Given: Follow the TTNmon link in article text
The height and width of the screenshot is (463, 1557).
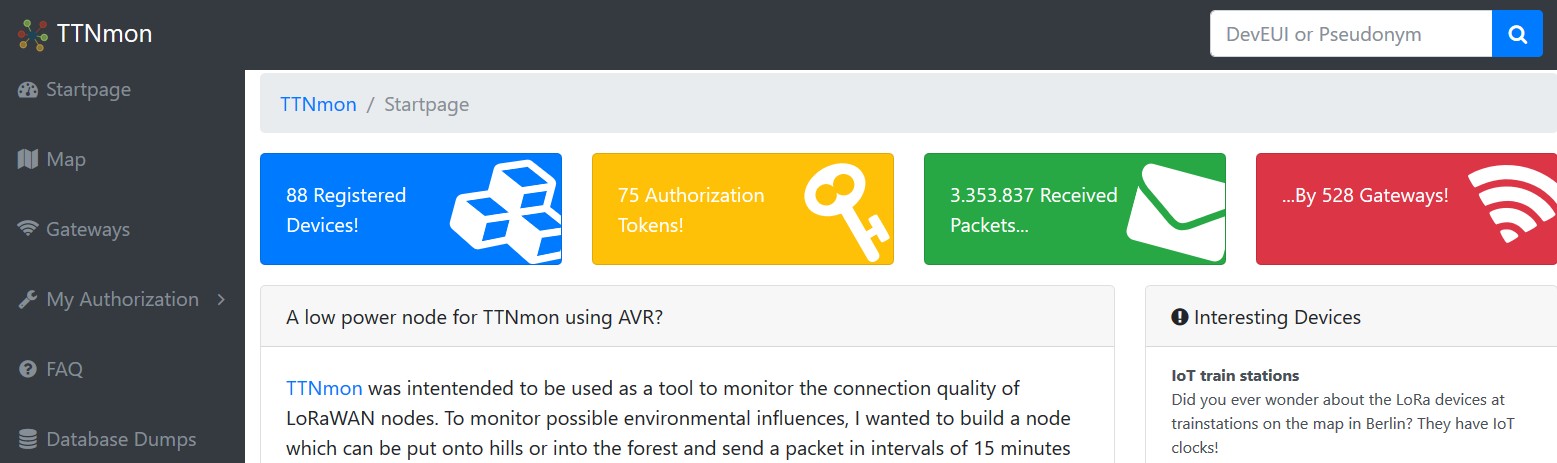Looking at the screenshot, I should pyautogui.click(x=324, y=388).
